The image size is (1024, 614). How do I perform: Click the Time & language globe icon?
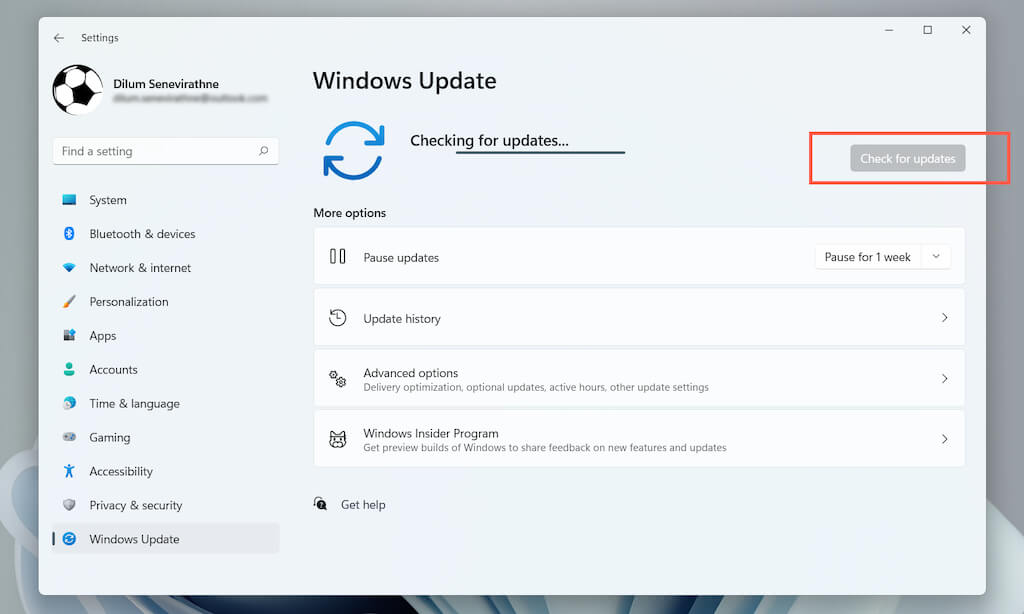pos(69,403)
